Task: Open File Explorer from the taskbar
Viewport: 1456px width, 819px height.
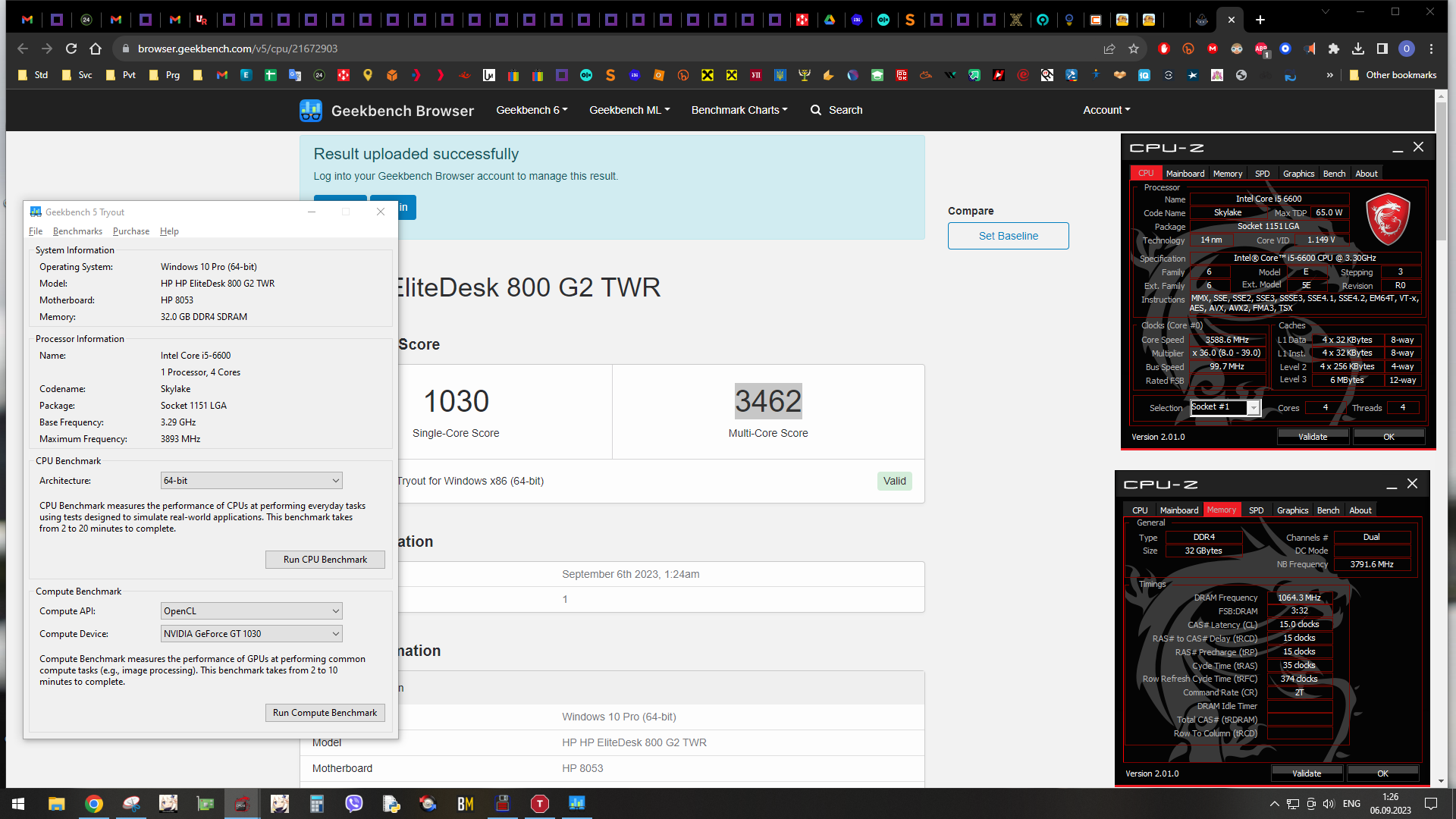Action: point(57,804)
